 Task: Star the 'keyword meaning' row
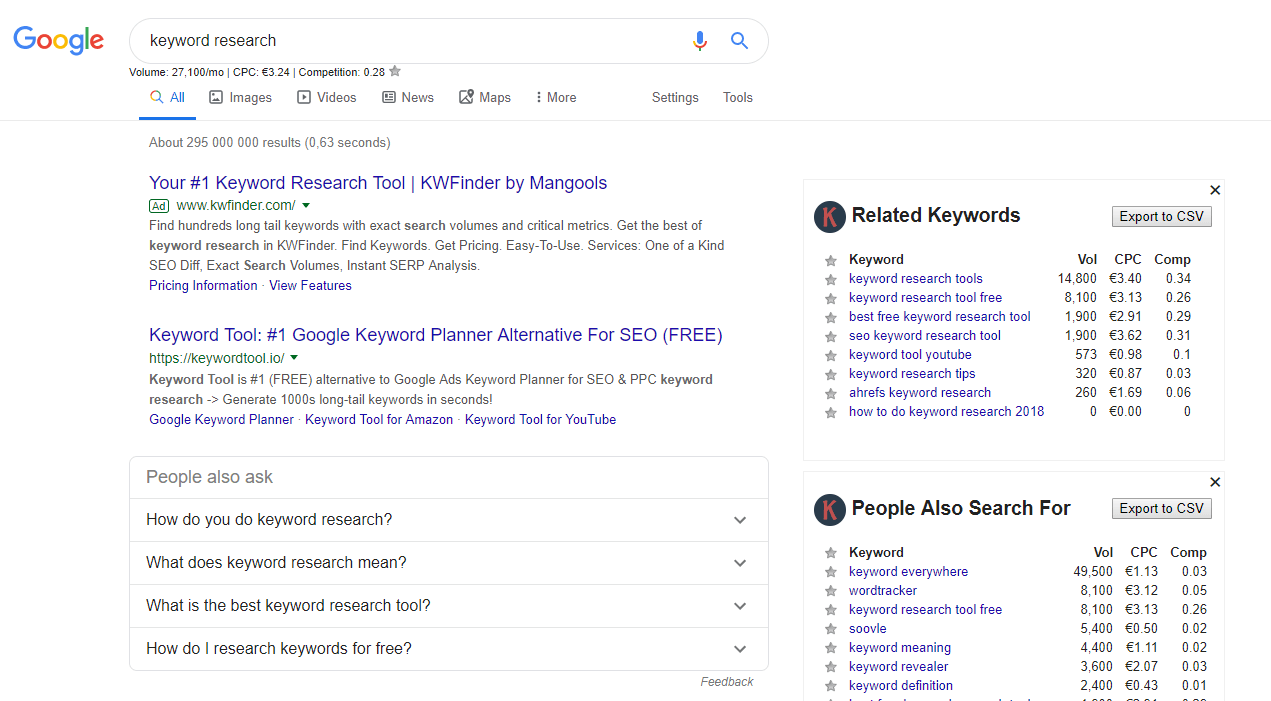pos(830,649)
